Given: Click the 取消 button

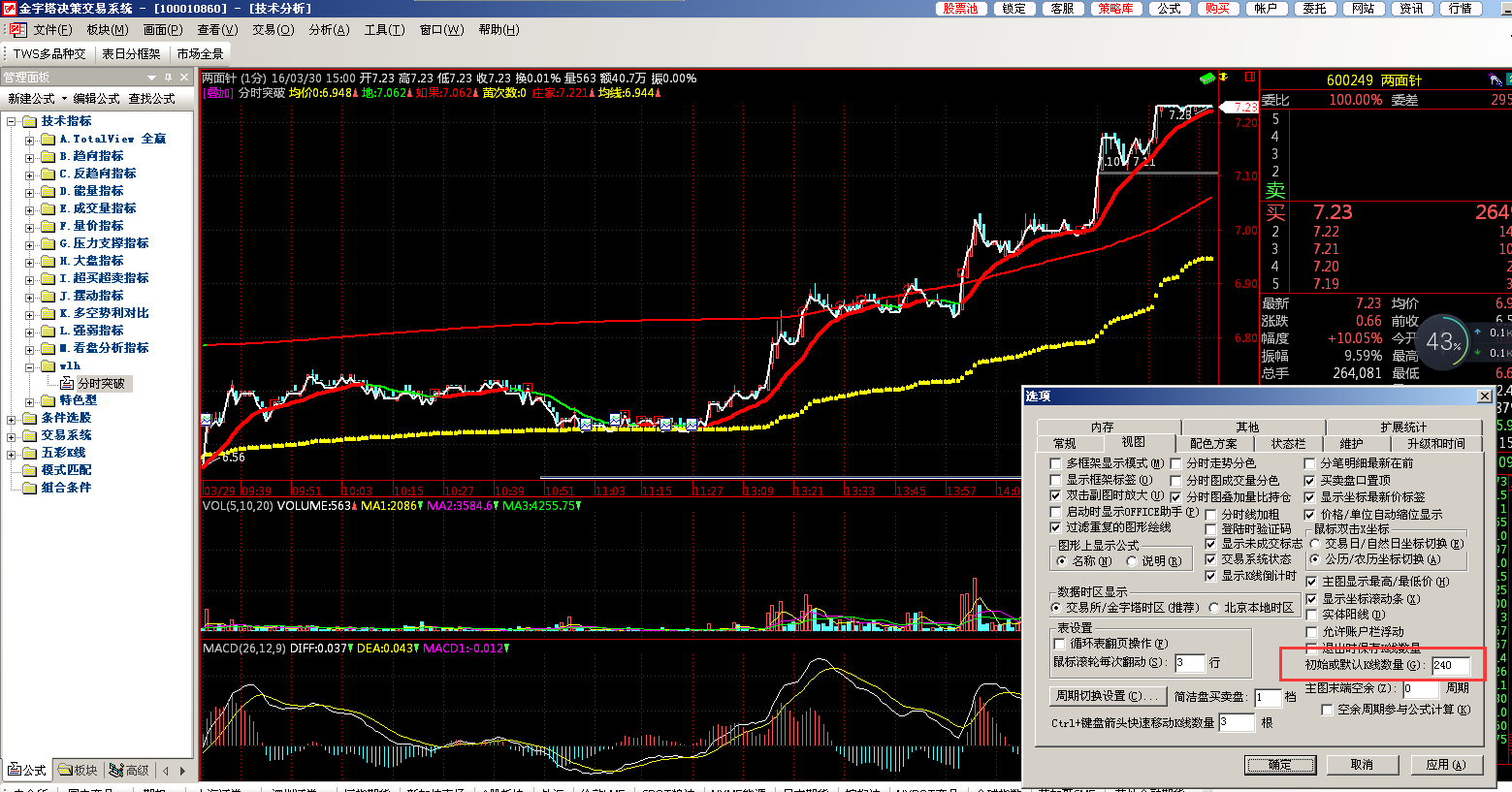Looking at the screenshot, I should 1362,765.
